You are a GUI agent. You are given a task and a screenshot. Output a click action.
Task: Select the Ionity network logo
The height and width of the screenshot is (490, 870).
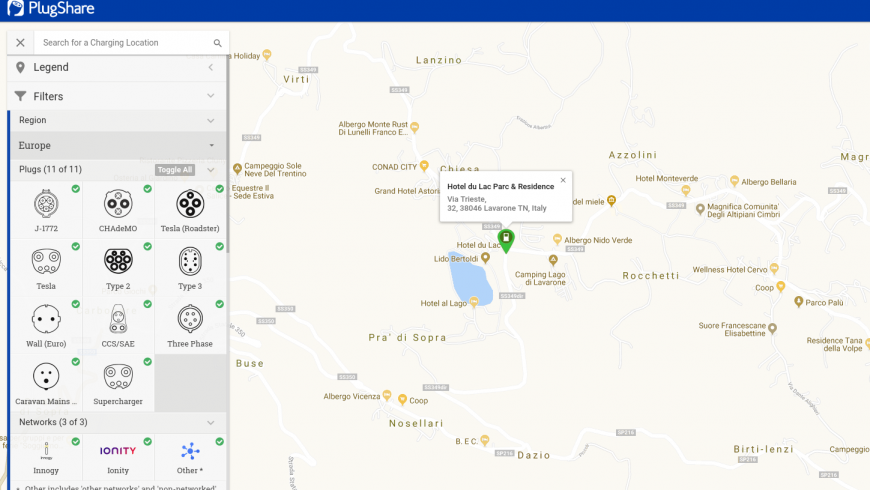[x=118, y=451]
